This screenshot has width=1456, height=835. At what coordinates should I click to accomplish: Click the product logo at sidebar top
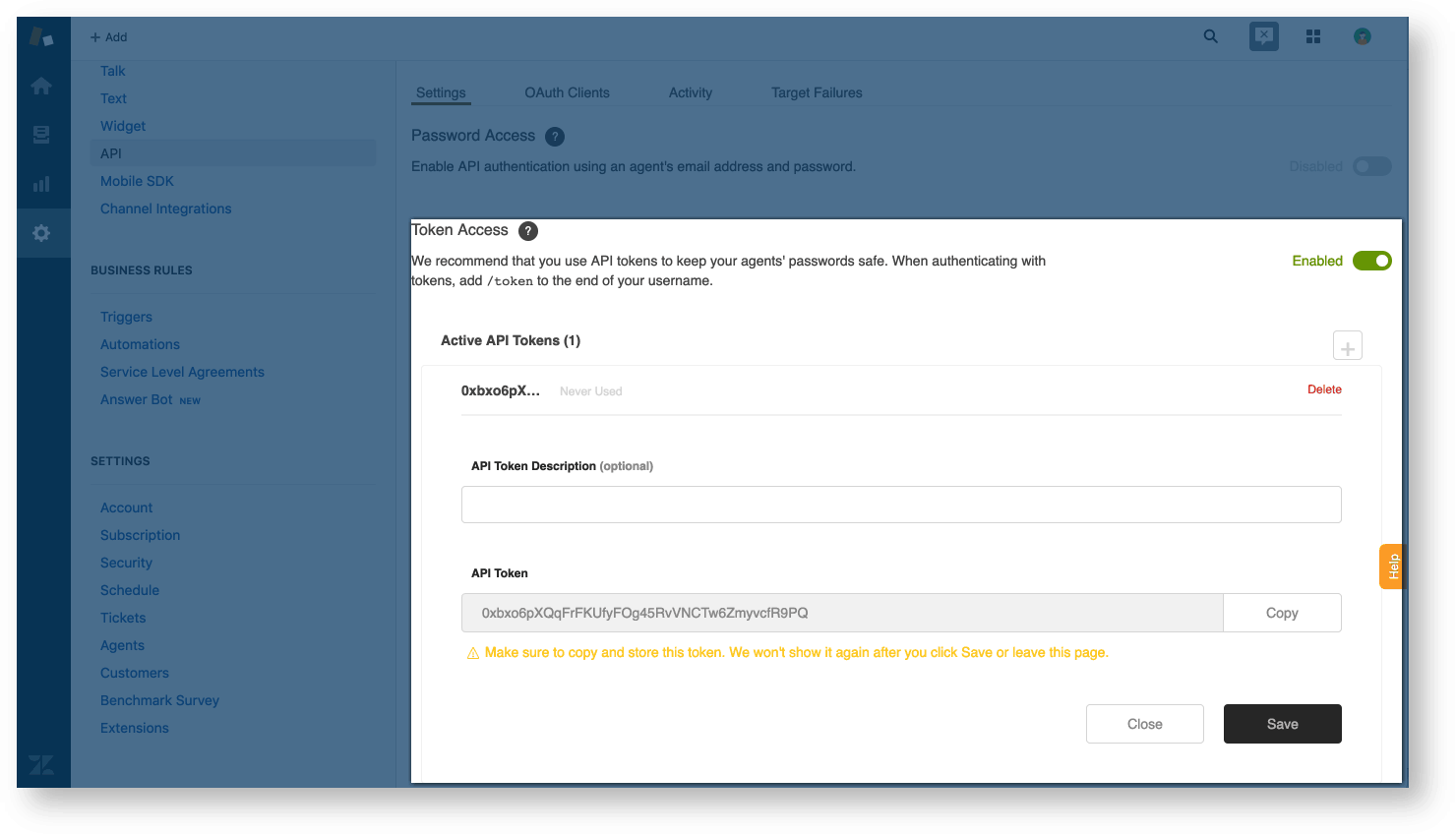41,37
